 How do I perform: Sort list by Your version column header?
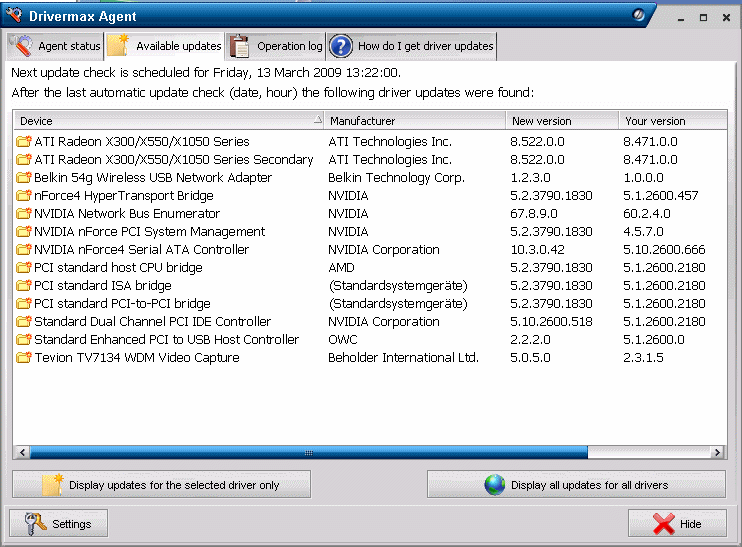pos(673,121)
